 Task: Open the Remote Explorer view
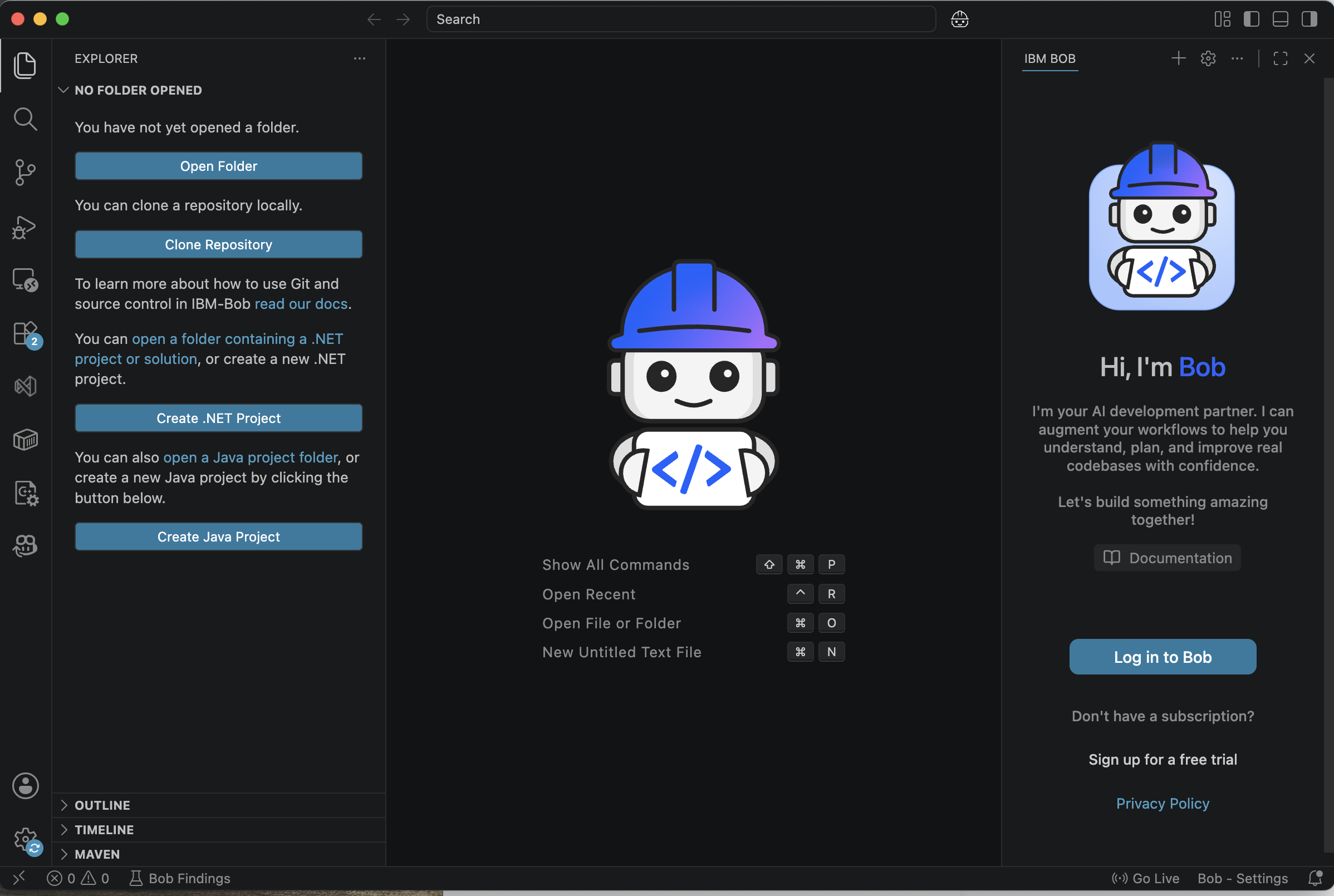pos(25,280)
